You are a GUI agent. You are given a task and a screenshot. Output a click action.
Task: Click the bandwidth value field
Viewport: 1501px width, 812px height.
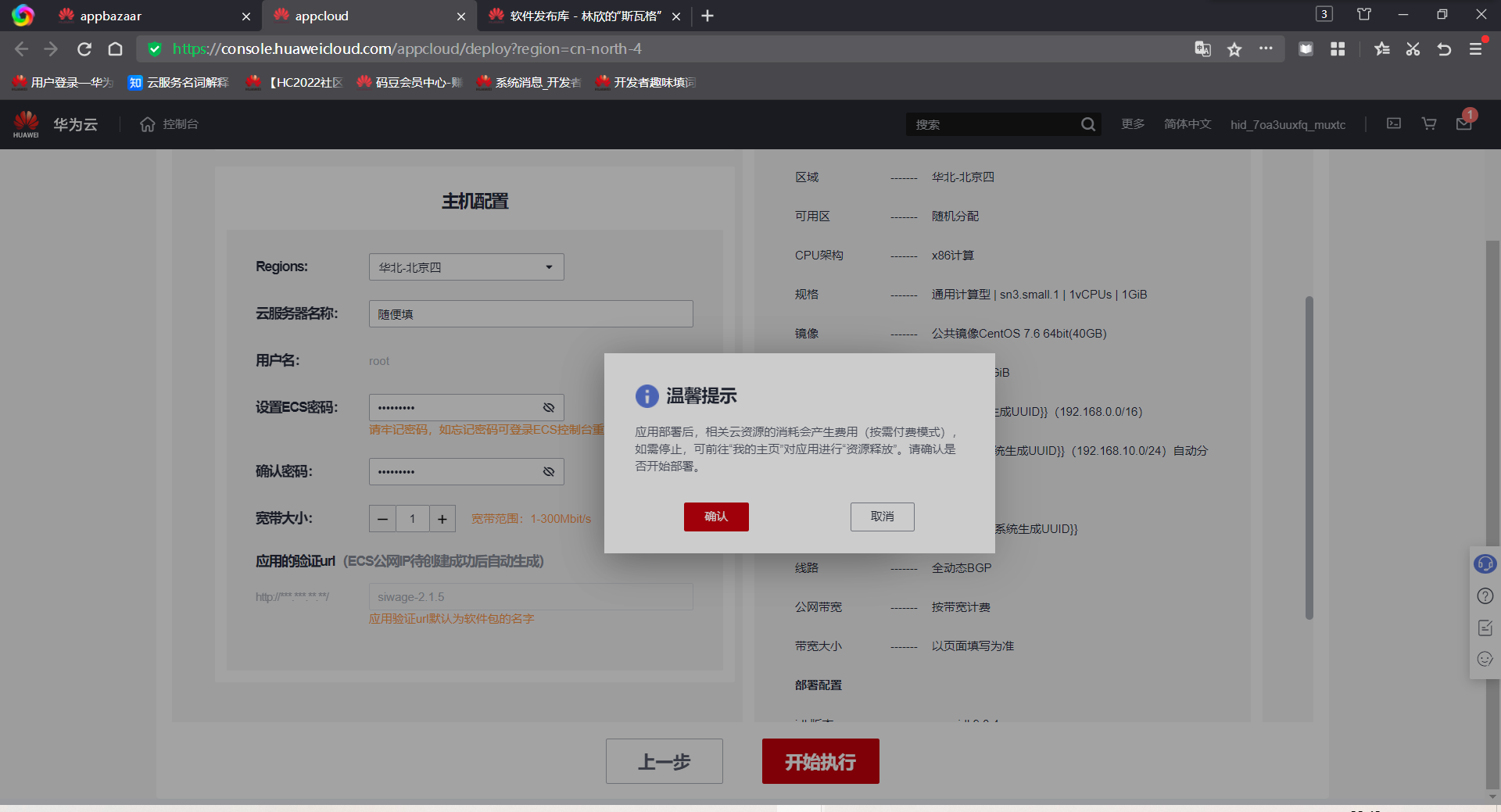pos(412,518)
